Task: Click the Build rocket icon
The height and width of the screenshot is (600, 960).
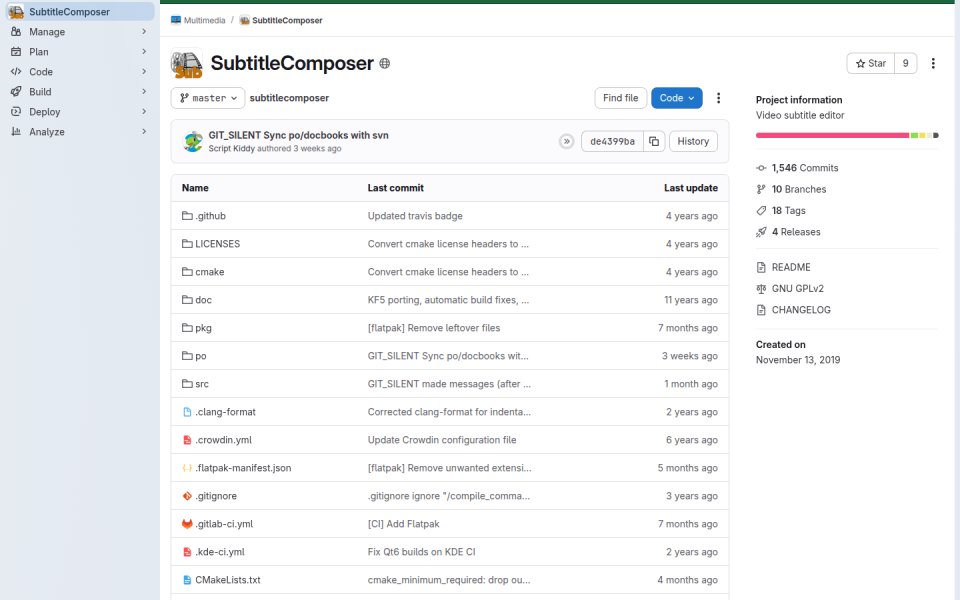Action: [16, 92]
